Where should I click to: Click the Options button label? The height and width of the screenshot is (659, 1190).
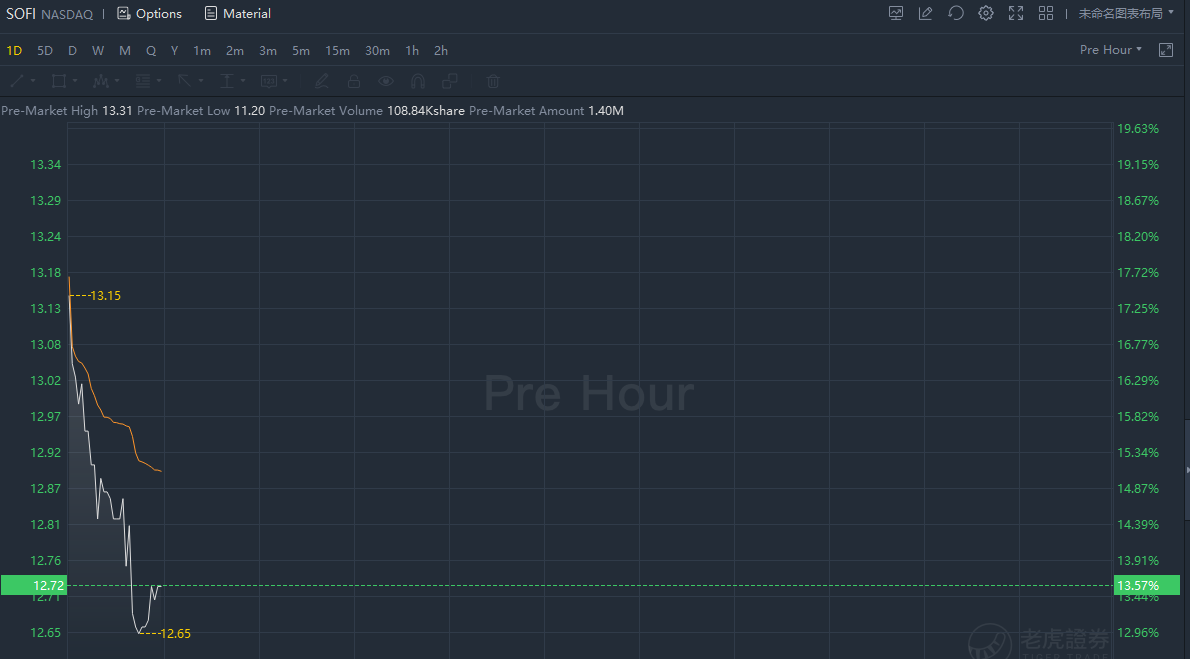pos(159,14)
